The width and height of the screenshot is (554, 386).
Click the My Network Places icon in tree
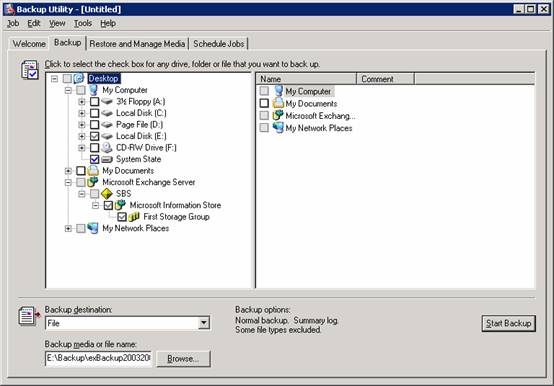(93, 228)
